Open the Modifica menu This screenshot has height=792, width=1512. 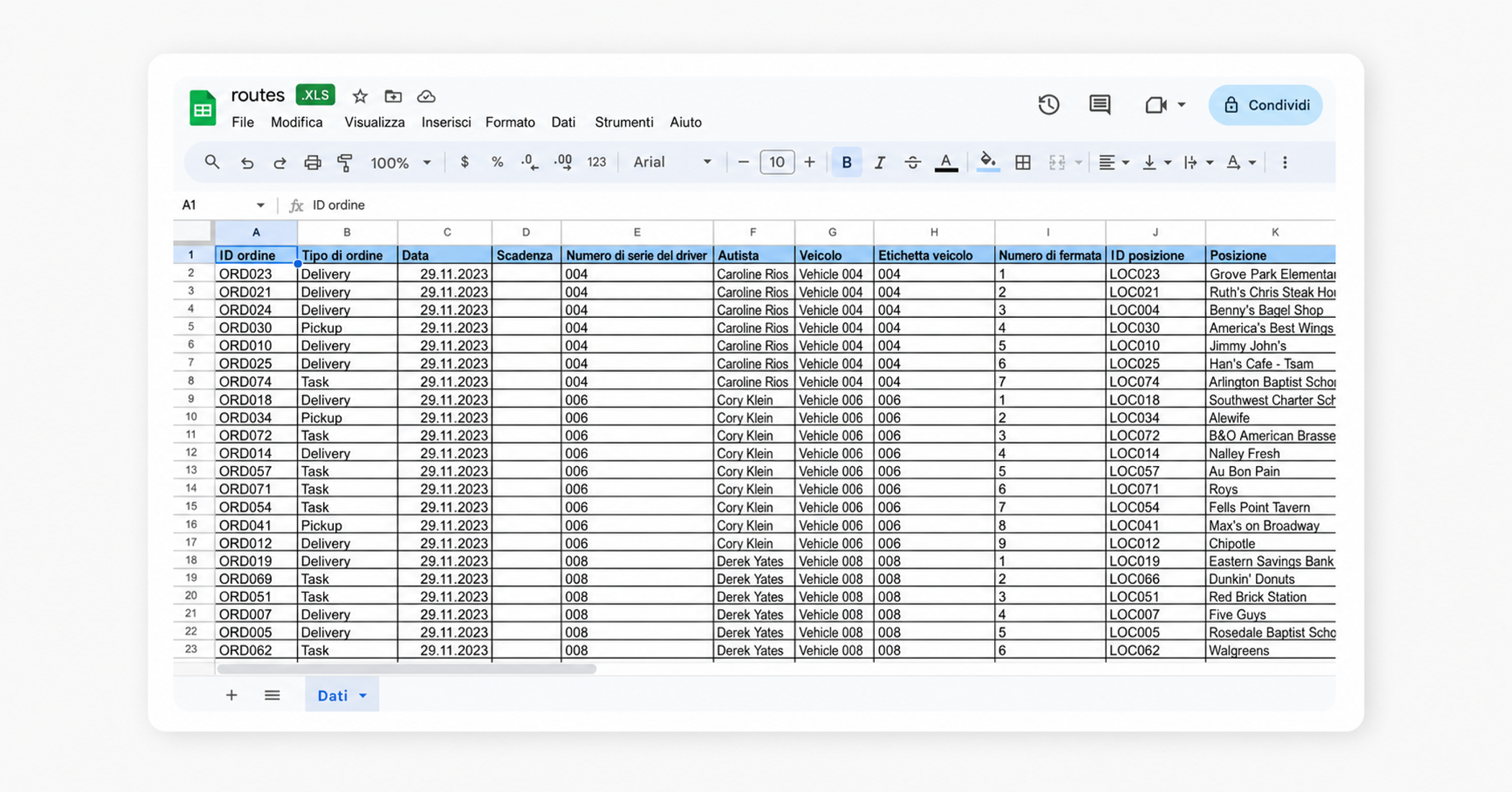click(x=296, y=122)
